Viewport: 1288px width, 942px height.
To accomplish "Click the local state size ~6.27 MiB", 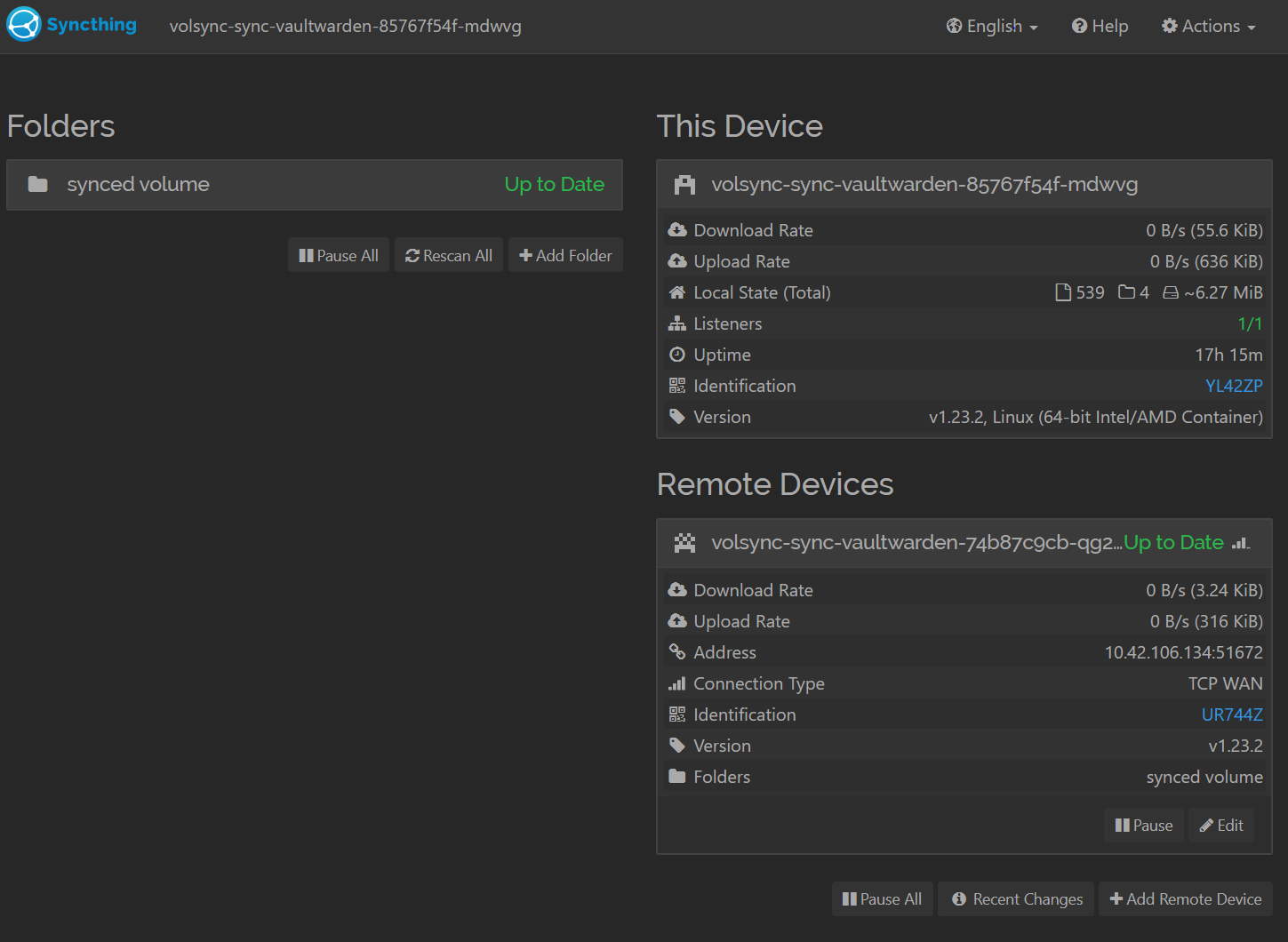I will (1223, 292).
